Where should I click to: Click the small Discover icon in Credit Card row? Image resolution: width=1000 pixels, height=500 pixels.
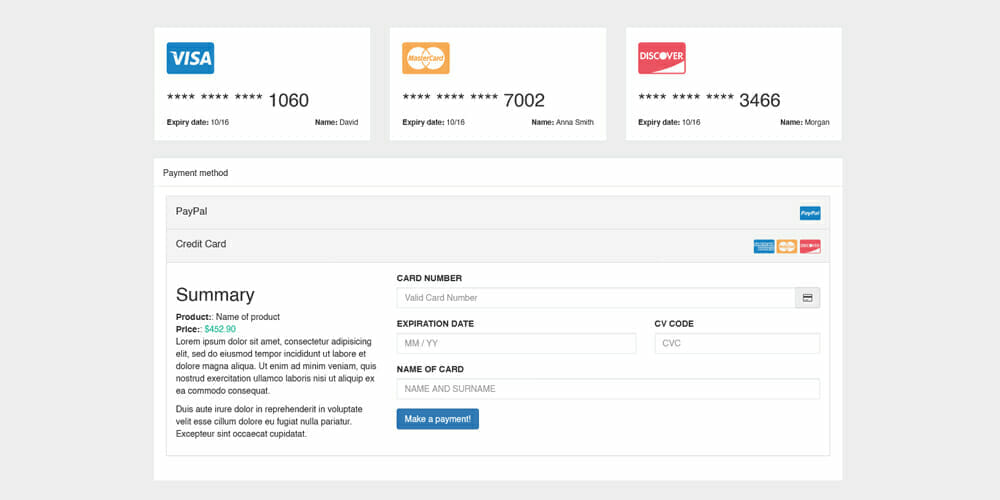click(x=810, y=246)
